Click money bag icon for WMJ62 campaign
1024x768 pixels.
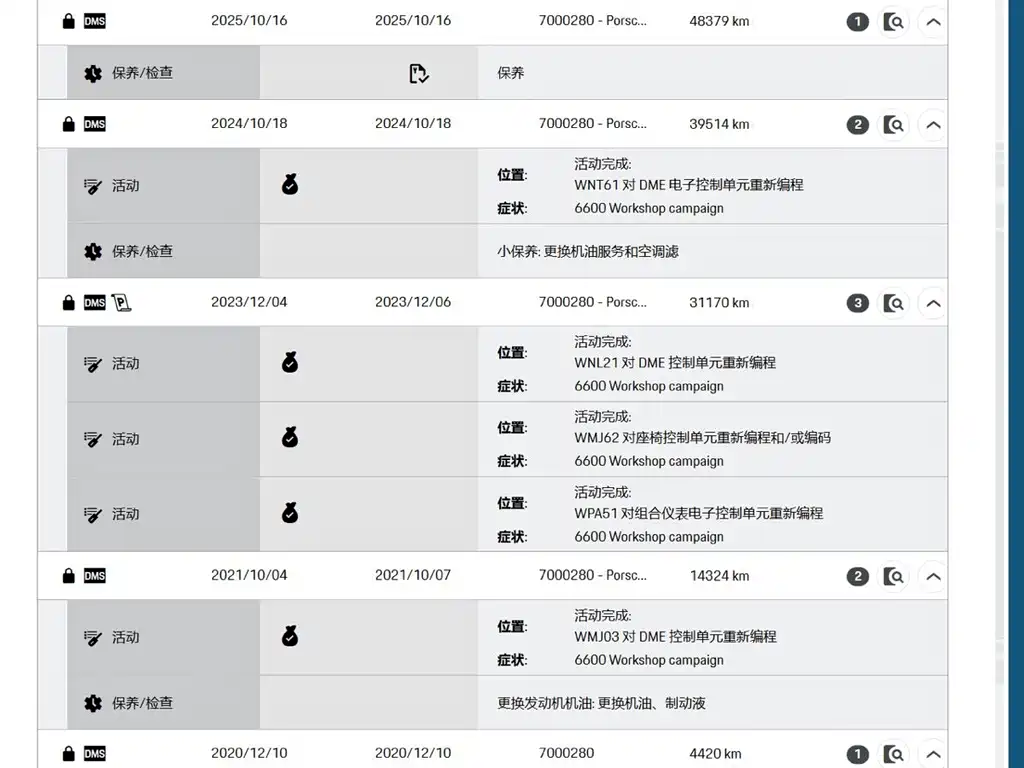290,437
